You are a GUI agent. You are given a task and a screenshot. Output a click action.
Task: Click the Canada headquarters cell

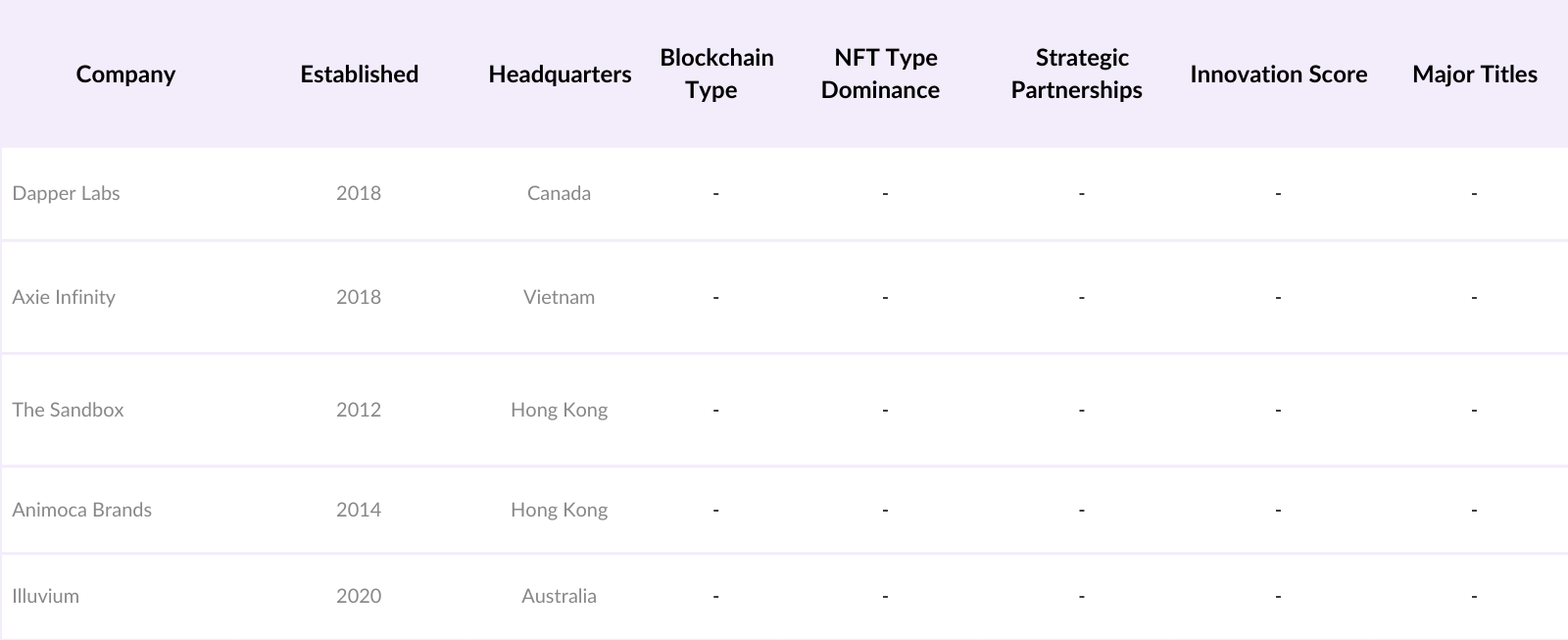pyautogui.click(x=559, y=193)
